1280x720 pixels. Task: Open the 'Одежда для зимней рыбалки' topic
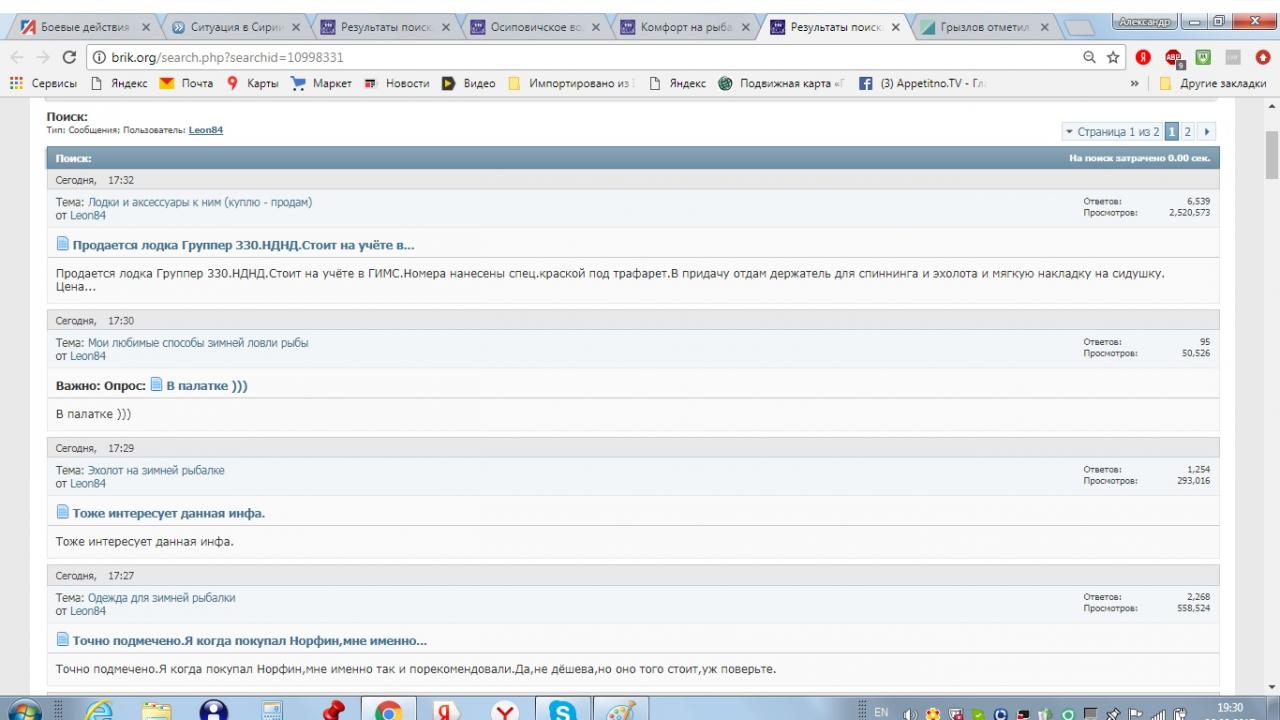pos(161,598)
